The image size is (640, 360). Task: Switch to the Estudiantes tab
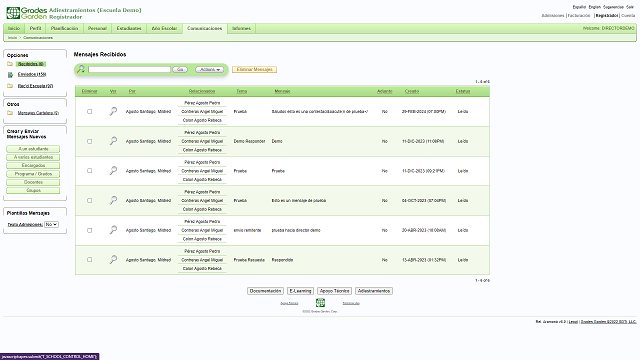pyautogui.click(x=129, y=28)
